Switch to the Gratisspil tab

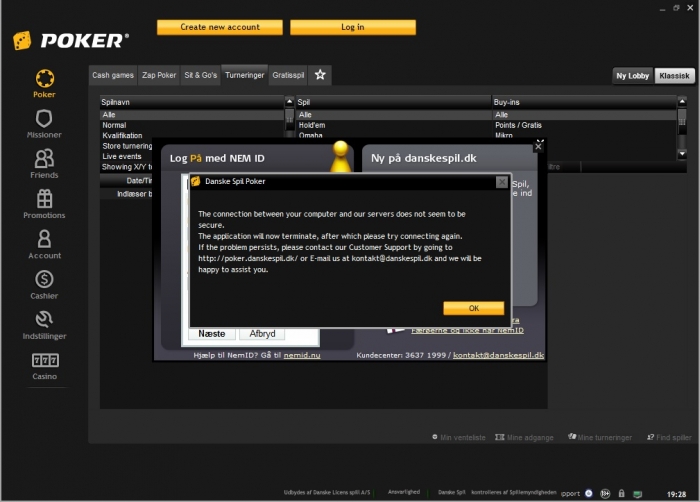[288, 75]
